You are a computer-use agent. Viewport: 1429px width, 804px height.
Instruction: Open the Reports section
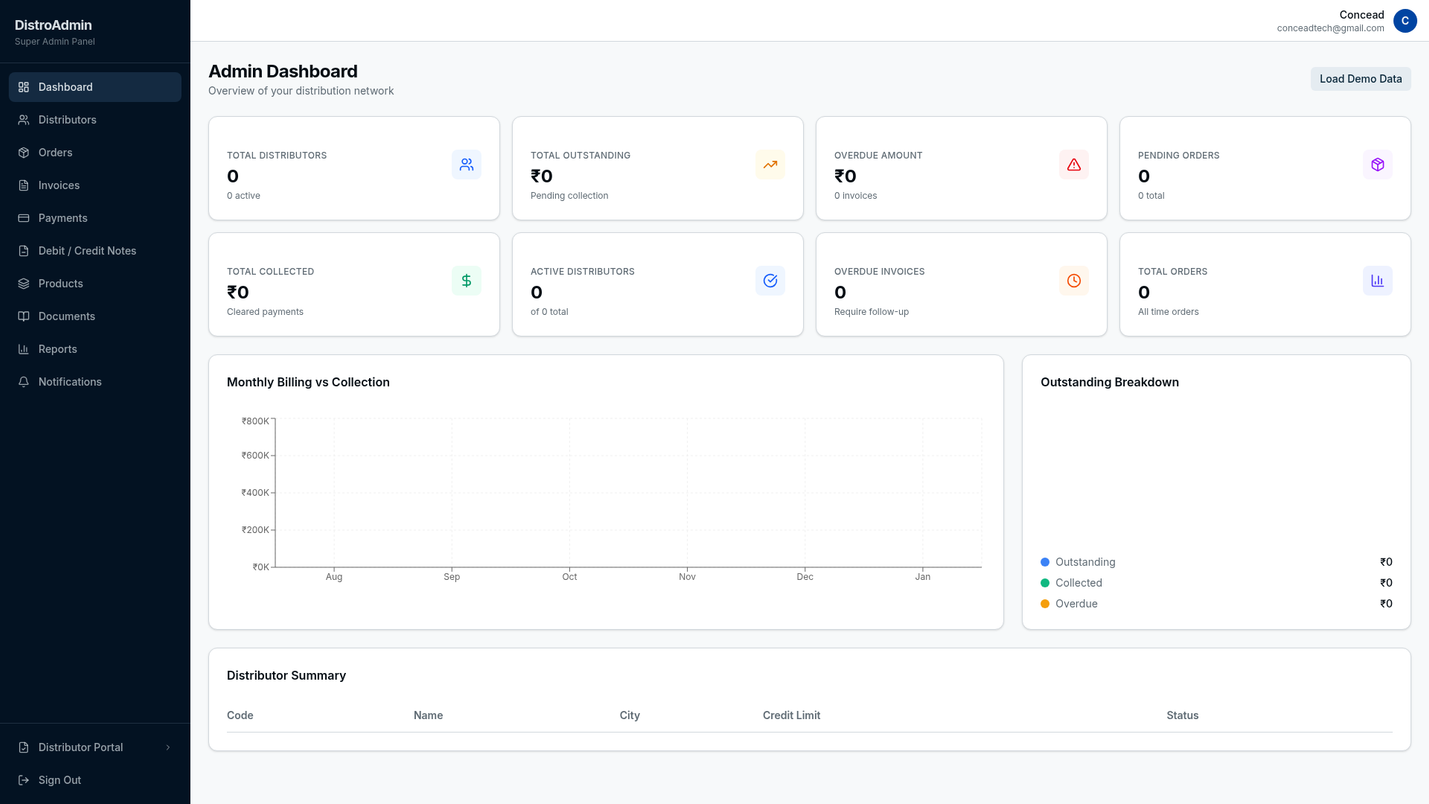point(57,349)
